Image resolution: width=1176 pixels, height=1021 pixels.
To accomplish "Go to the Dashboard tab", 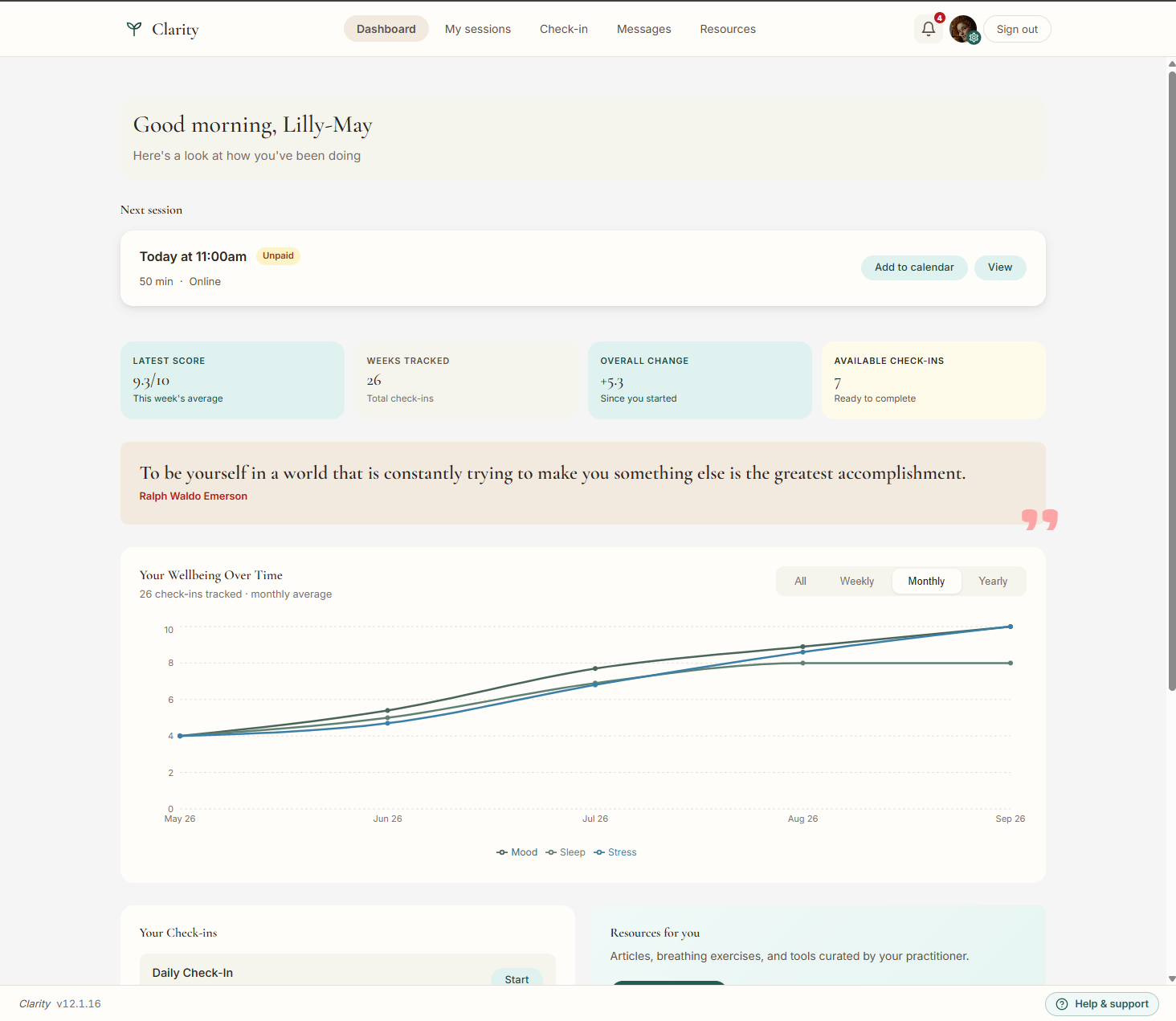I will tap(386, 29).
